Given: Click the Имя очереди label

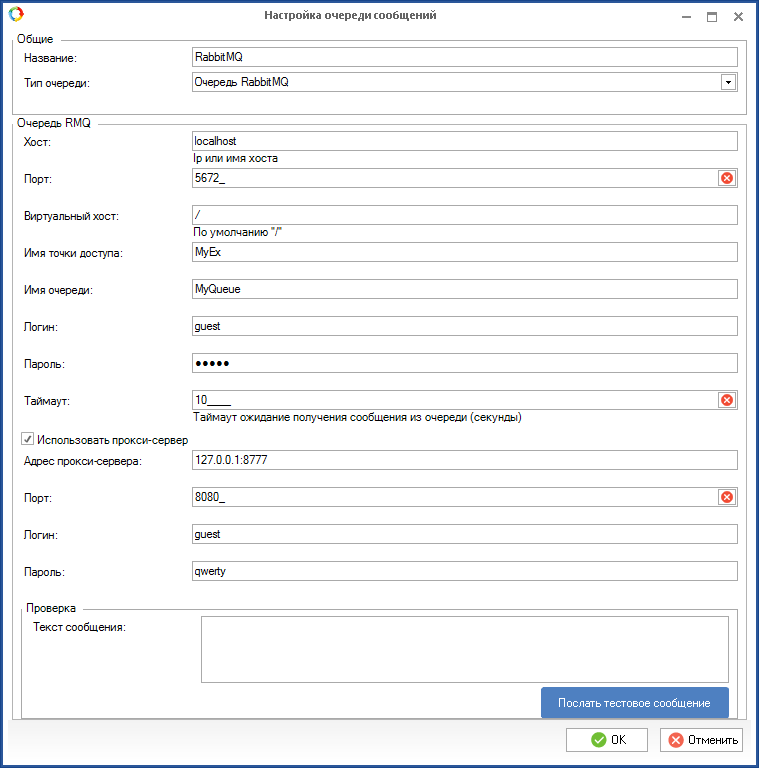Looking at the screenshot, I should (x=58, y=290).
